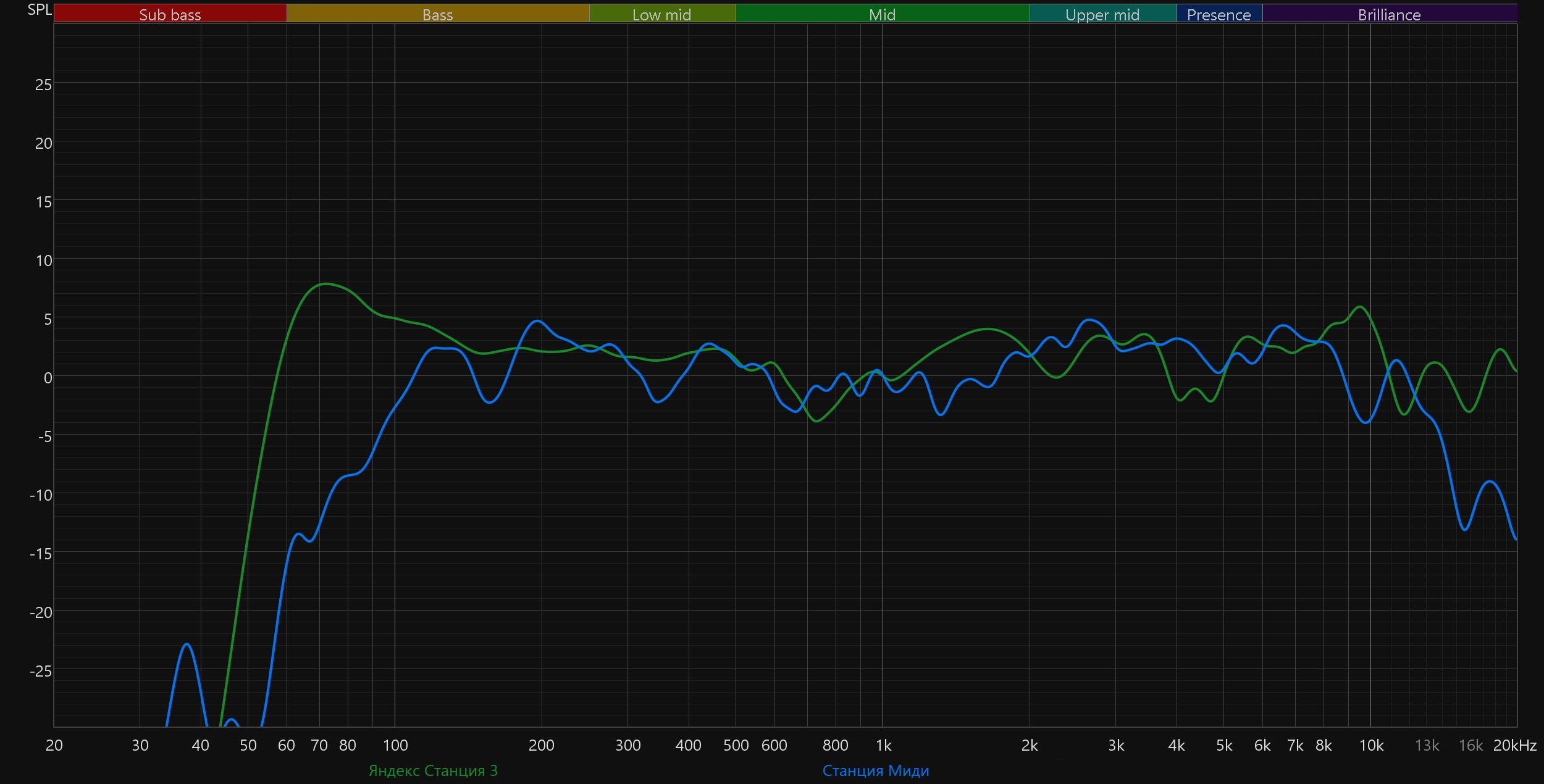Click the Upper mid band header

tap(1102, 14)
